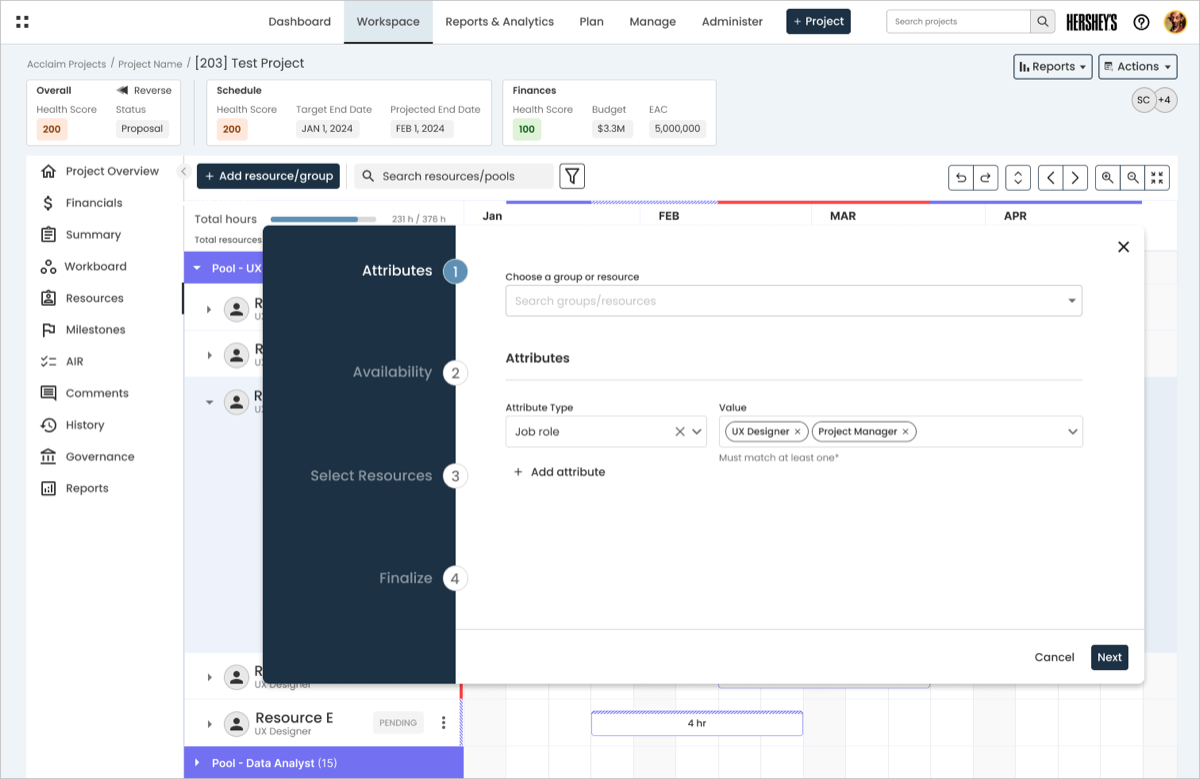Screen dimensions: 1200x779
Task: Click Add resource/group button
Action: [x=268, y=176]
